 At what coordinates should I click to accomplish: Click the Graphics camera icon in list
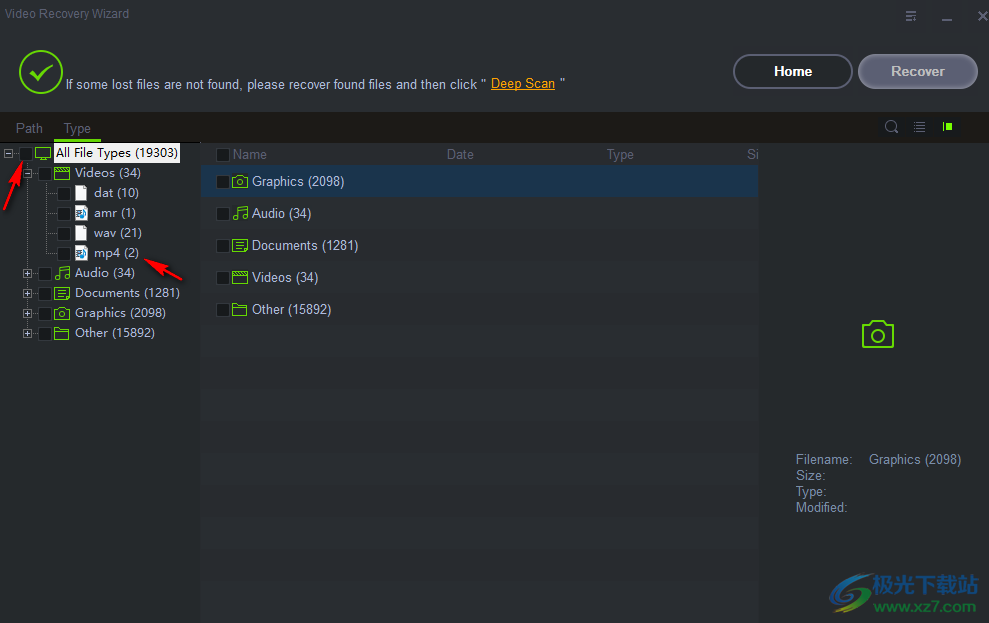(x=240, y=182)
